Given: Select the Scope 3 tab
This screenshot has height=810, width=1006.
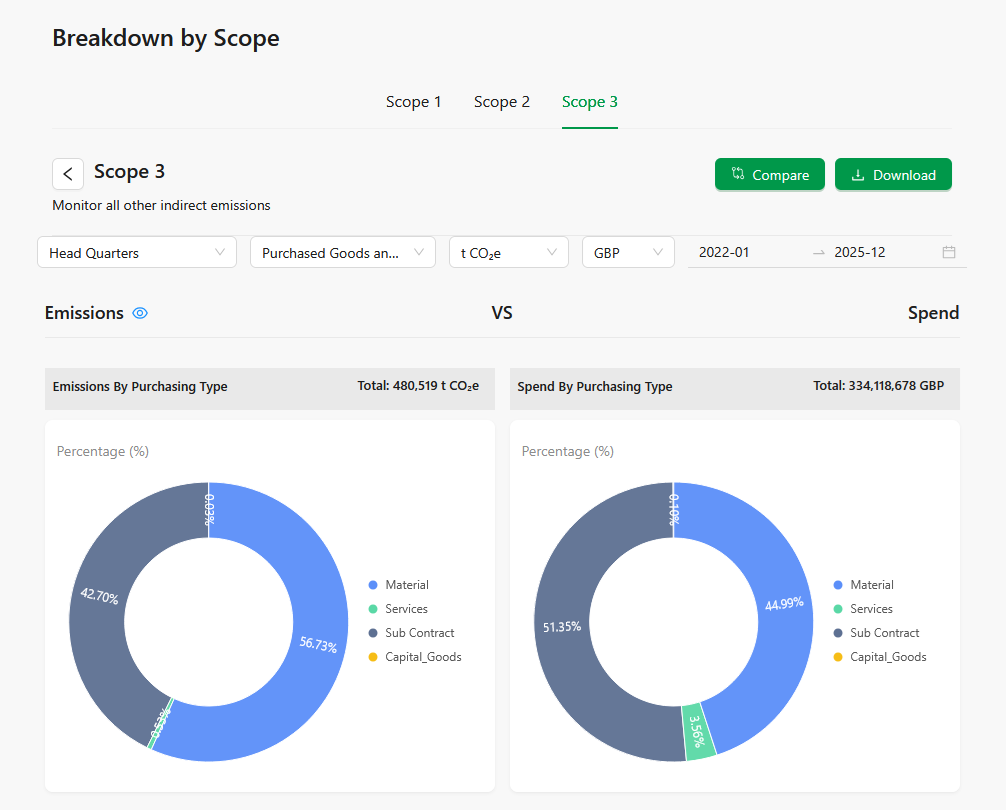Looking at the screenshot, I should [x=590, y=102].
